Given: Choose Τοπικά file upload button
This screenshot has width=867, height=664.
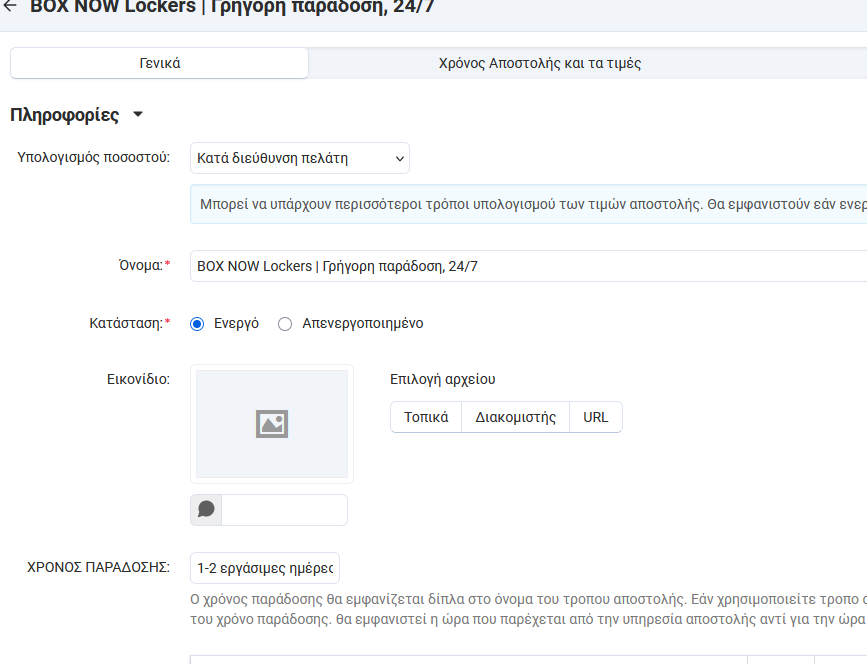Looking at the screenshot, I should point(426,417).
